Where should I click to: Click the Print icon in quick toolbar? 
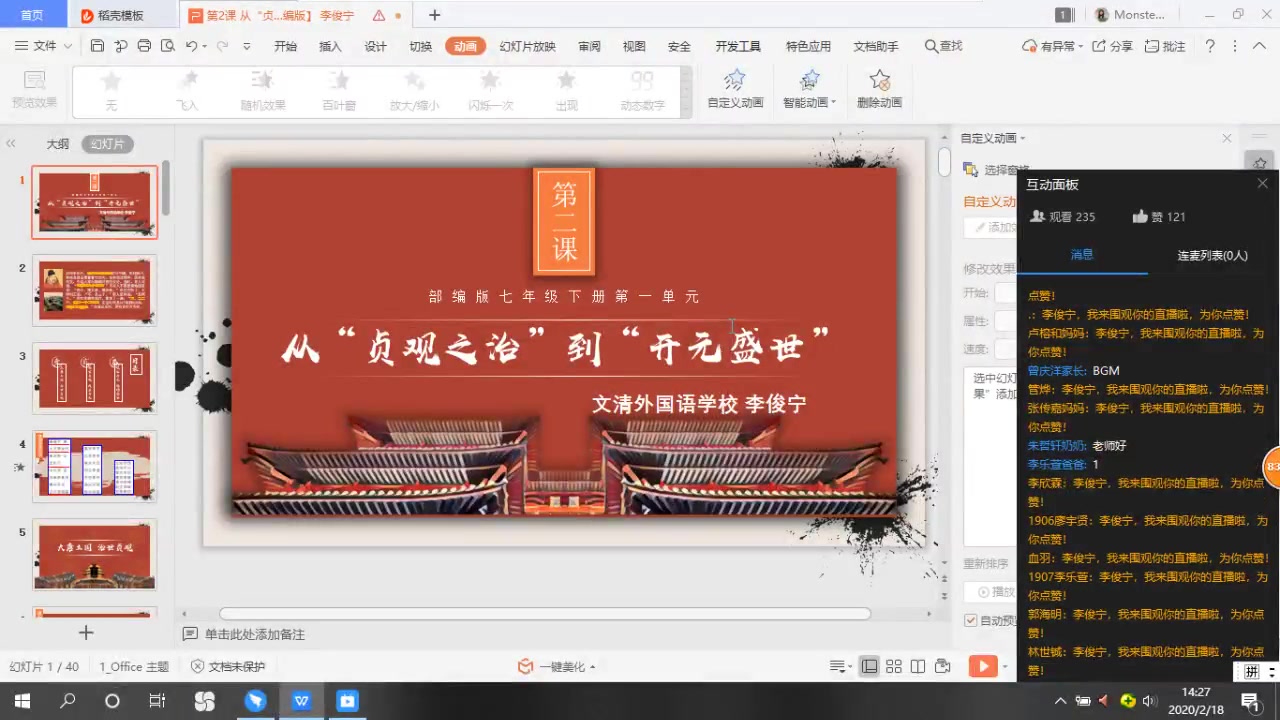click(x=144, y=46)
